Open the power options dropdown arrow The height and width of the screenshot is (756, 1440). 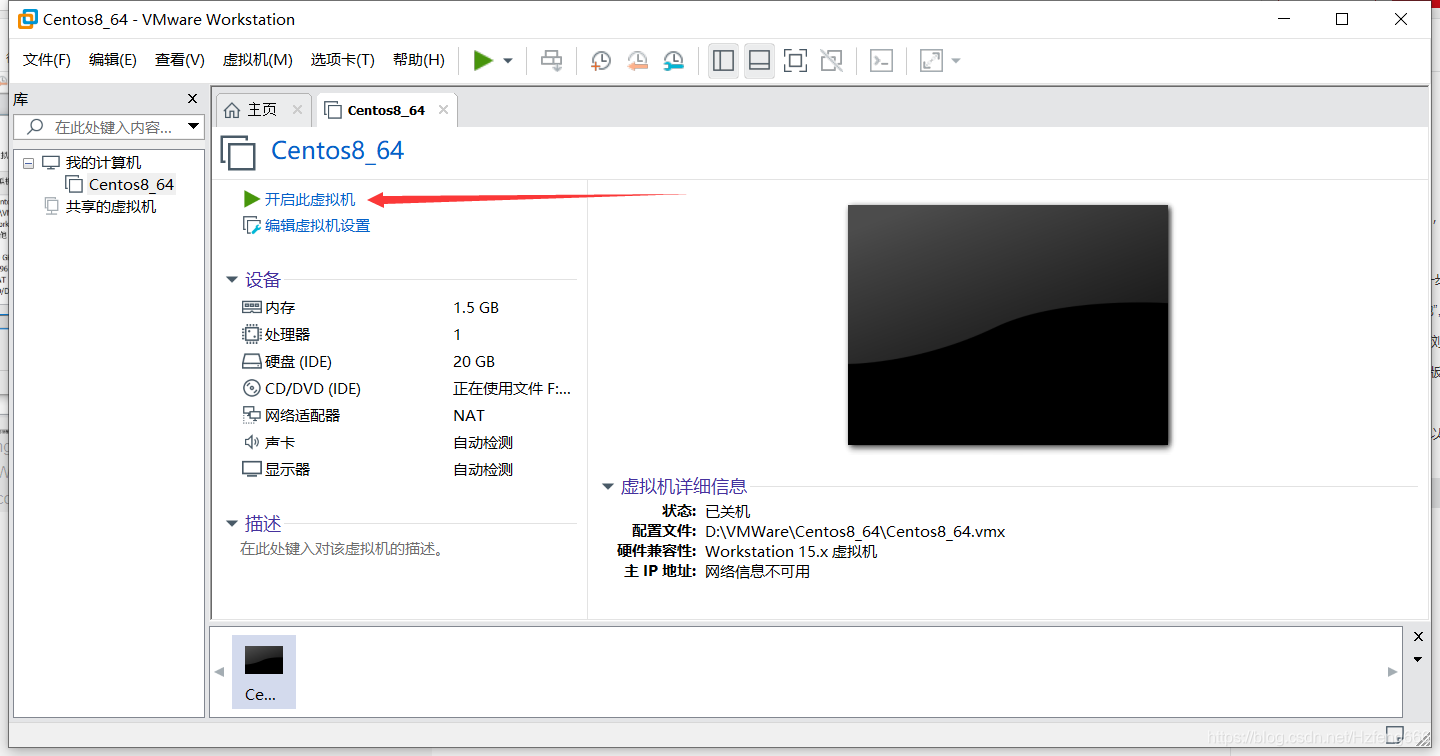click(508, 61)
